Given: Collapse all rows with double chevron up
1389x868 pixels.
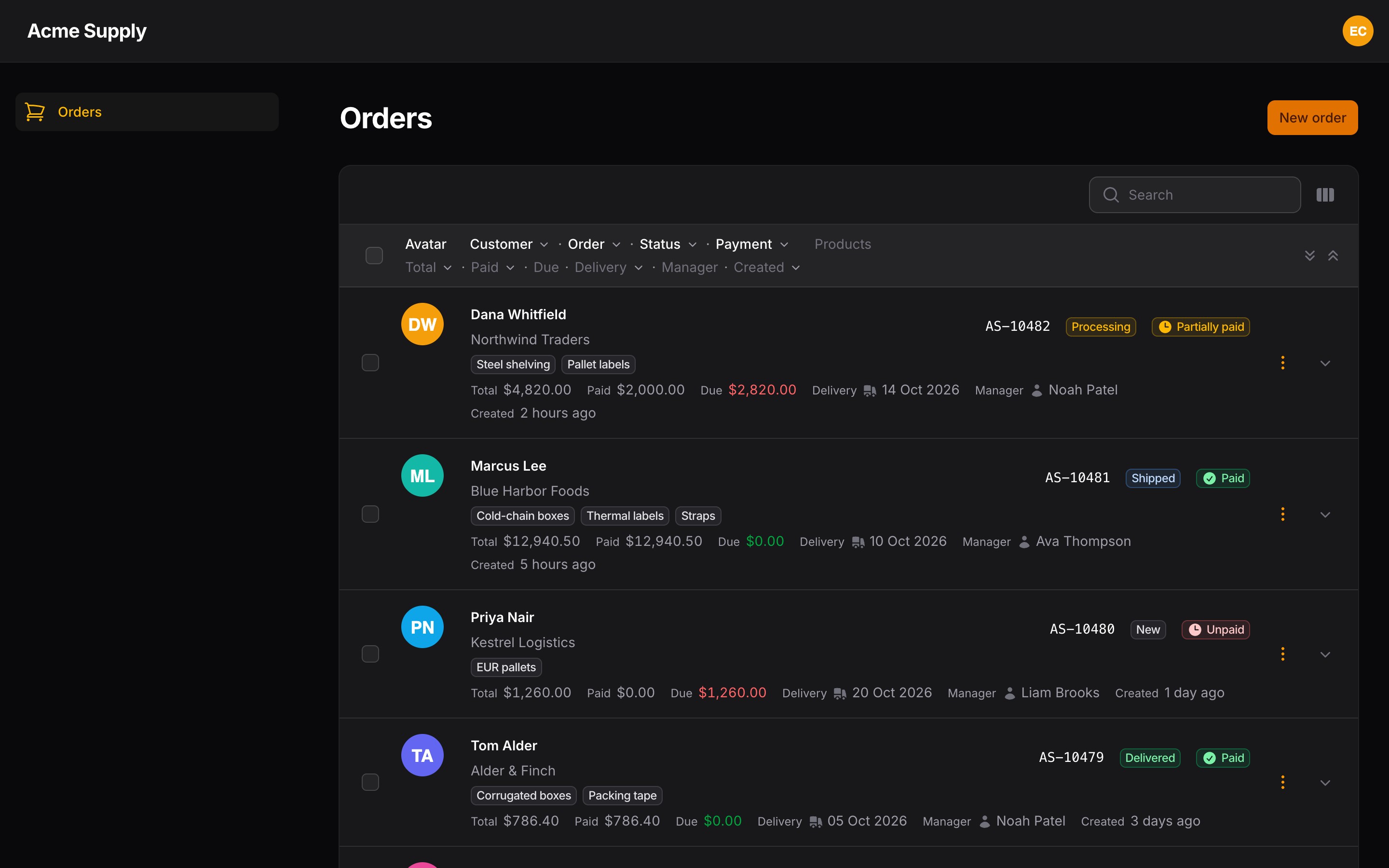Looking at the screenshot, I should (x=1333, y=256).
